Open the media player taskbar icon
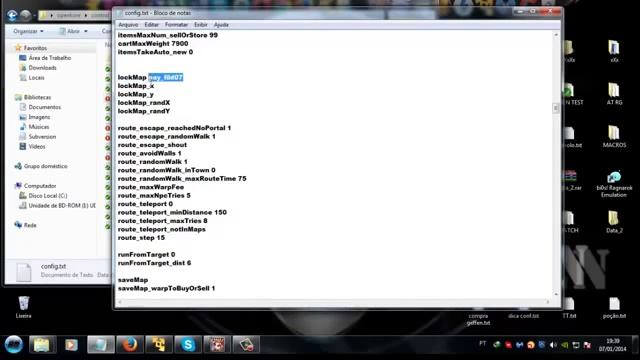Image resolution: width=640 pixels, height=360 pixels. point(71,345)
